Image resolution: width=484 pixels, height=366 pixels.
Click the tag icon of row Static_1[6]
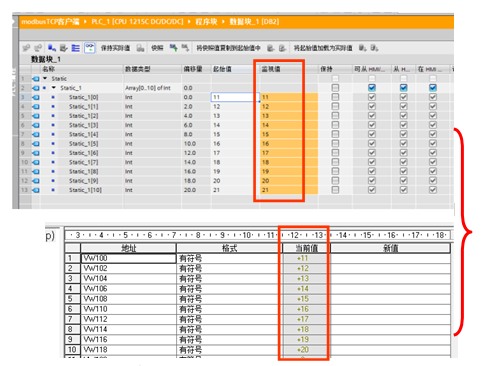click(x=36, y=153)
